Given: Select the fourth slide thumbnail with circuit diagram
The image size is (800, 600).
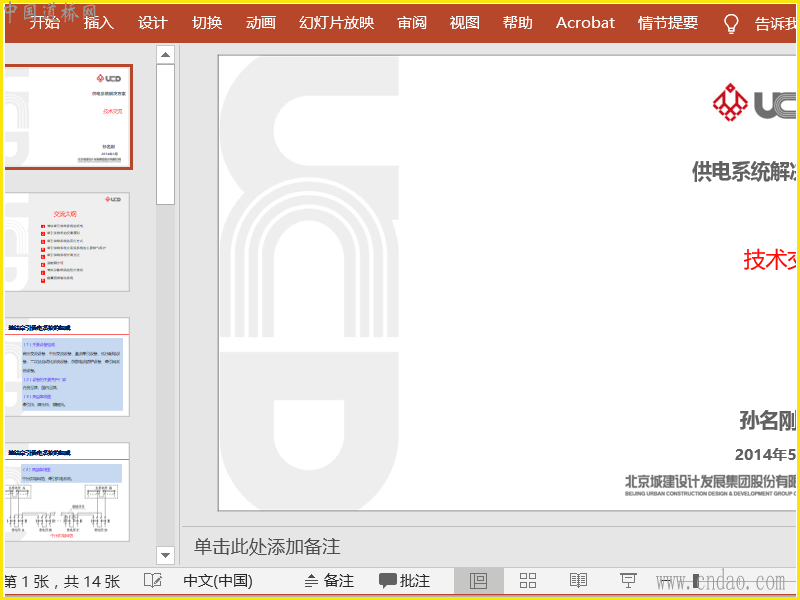Looking at the screenshot, I should tap(67, 492).
